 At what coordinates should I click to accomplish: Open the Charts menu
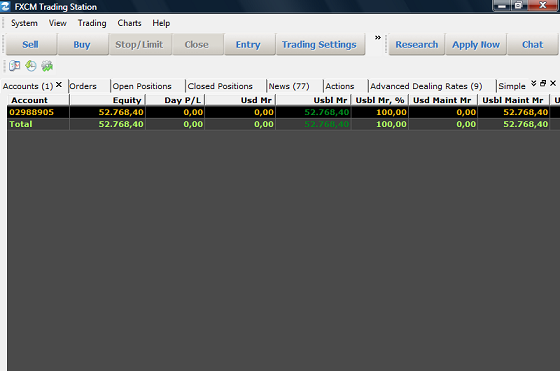click(129, 23)
